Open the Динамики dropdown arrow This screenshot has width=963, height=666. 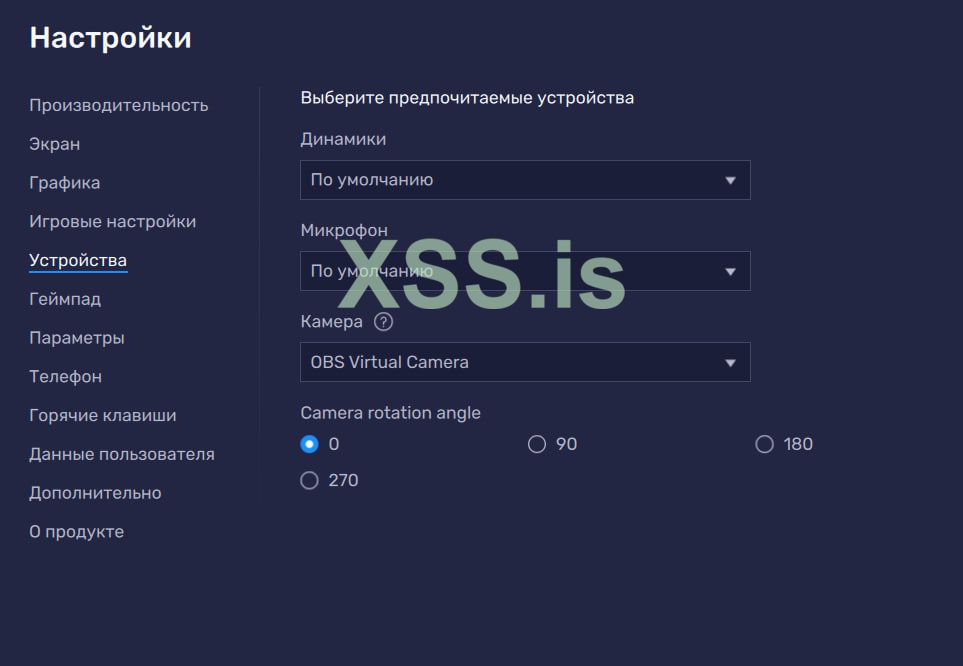(x=730, y=180)
